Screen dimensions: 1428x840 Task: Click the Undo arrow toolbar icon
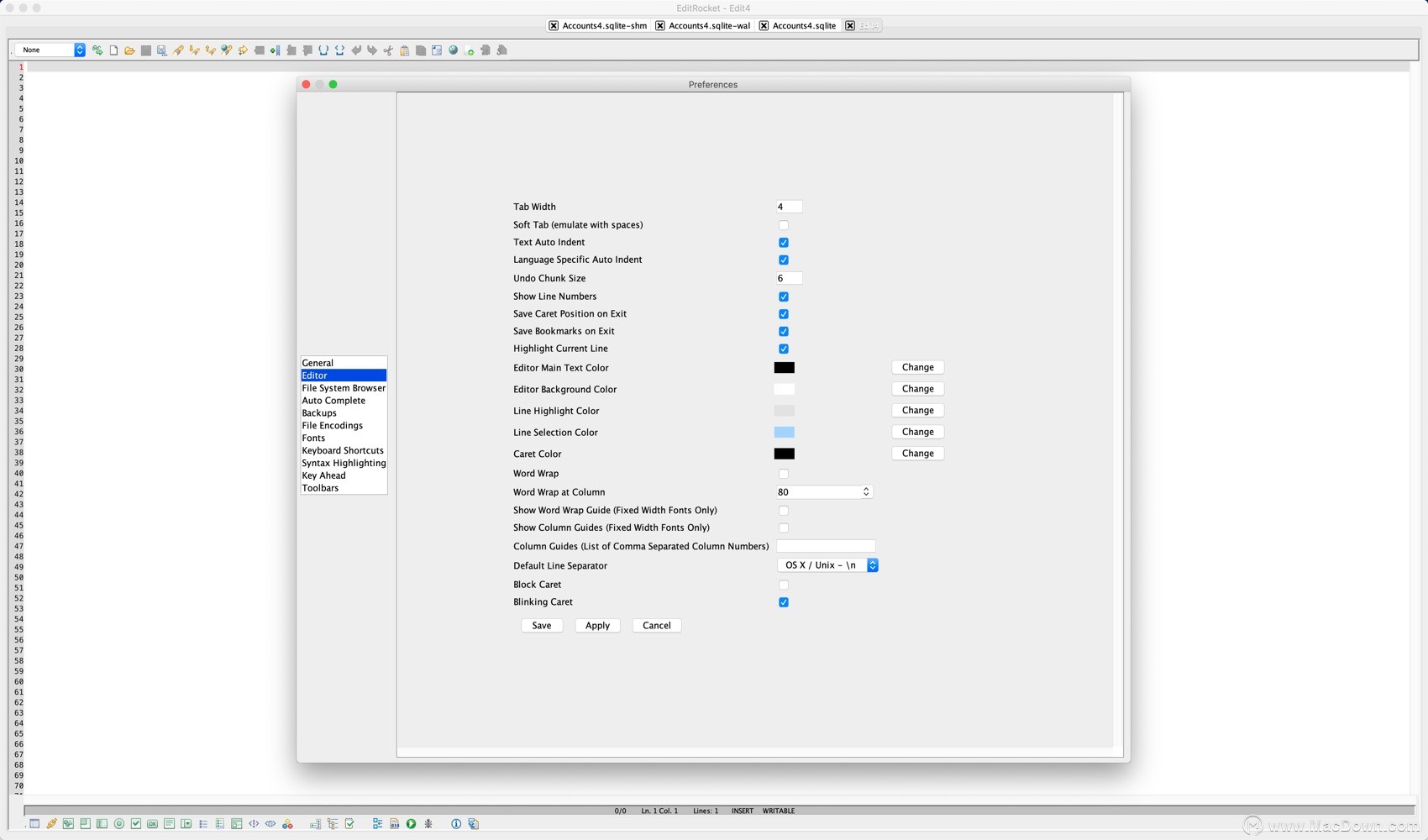pos(356,50)
